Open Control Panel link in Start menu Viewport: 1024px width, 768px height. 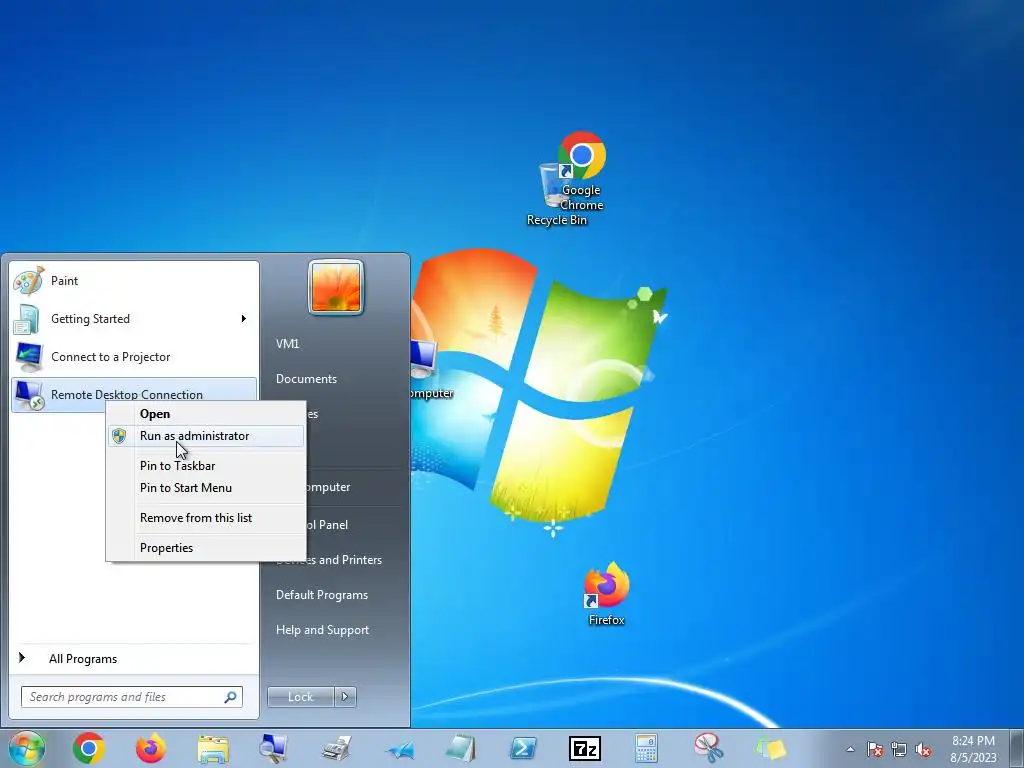pyautogui.click(x=327, y=525)
